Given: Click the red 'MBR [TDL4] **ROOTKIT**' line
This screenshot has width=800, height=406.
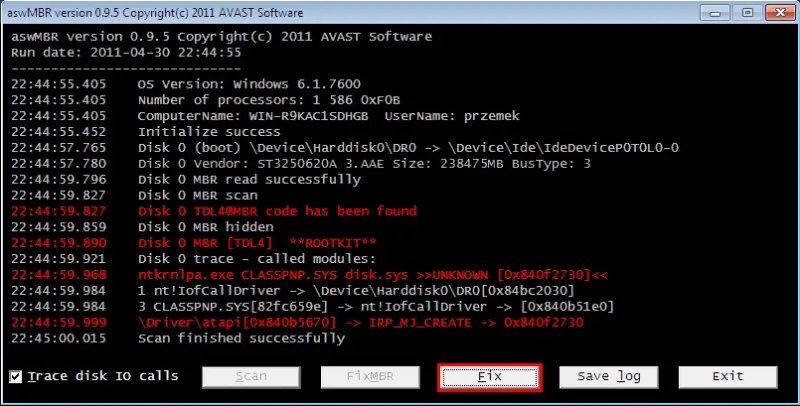Looking at the screenshot, I should pyautogui.click(x=194, y=243).
